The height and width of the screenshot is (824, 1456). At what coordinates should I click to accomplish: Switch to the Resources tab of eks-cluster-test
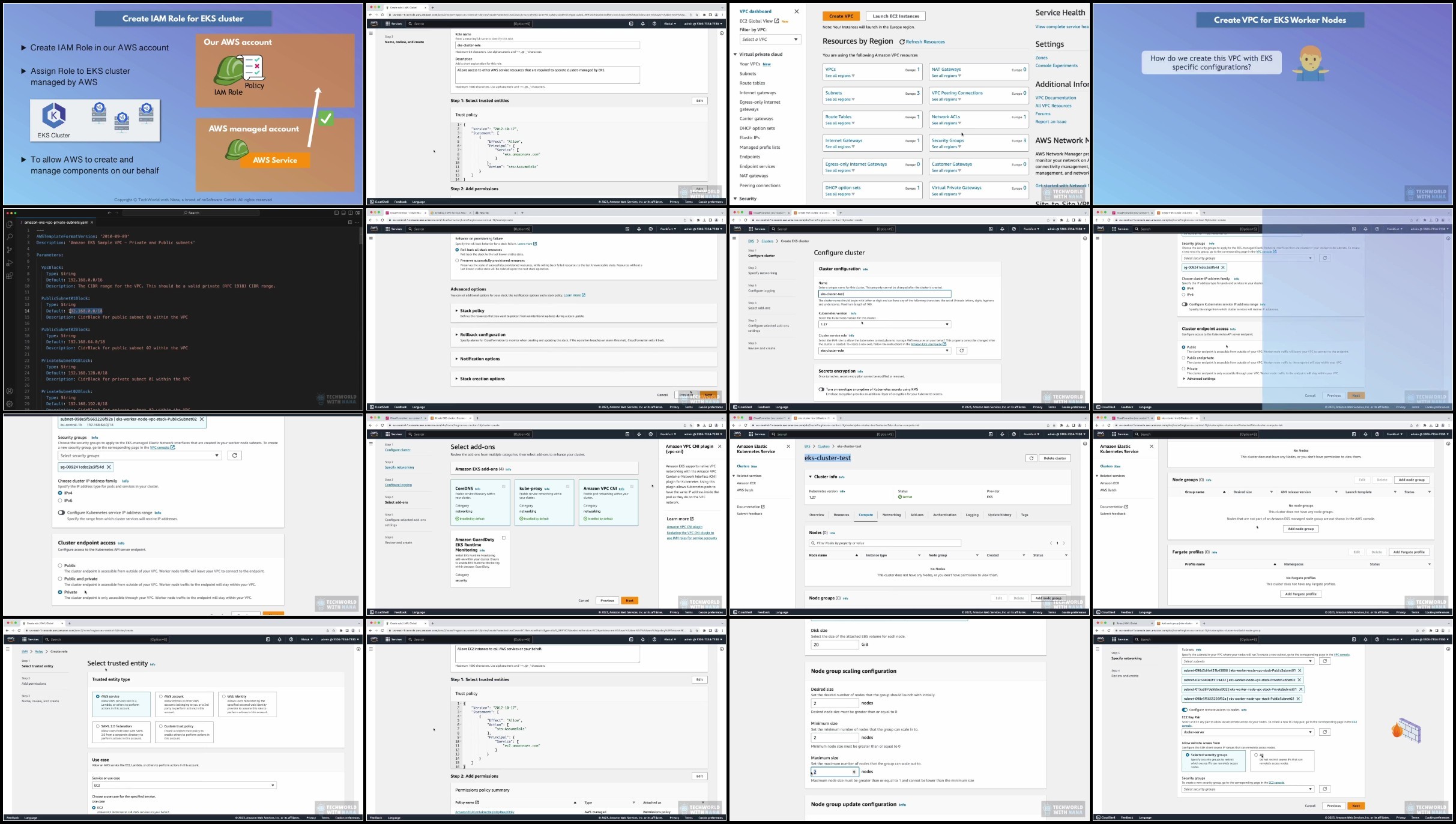tap(841, 515)
